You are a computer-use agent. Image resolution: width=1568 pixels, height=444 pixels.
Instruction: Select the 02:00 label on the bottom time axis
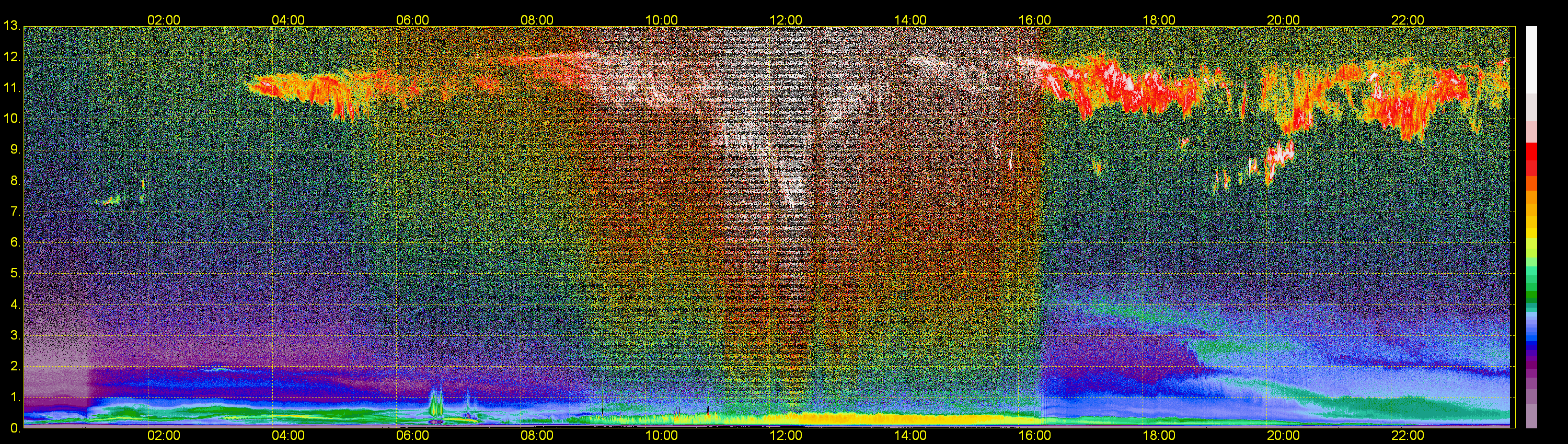[164, 436]
